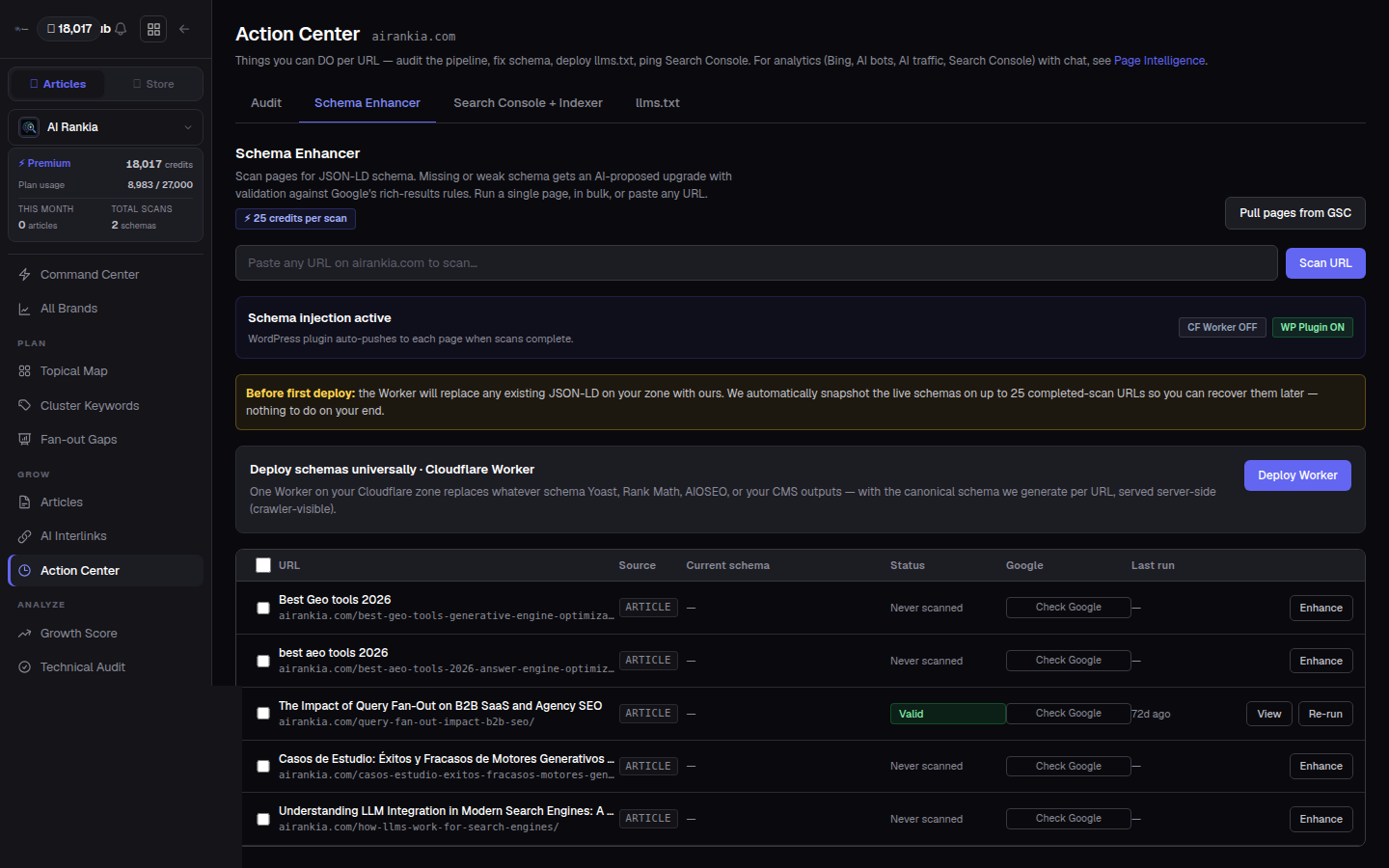Open the notifications bell icon
This screenshot has height=868, width=1389.
[121, 29]
